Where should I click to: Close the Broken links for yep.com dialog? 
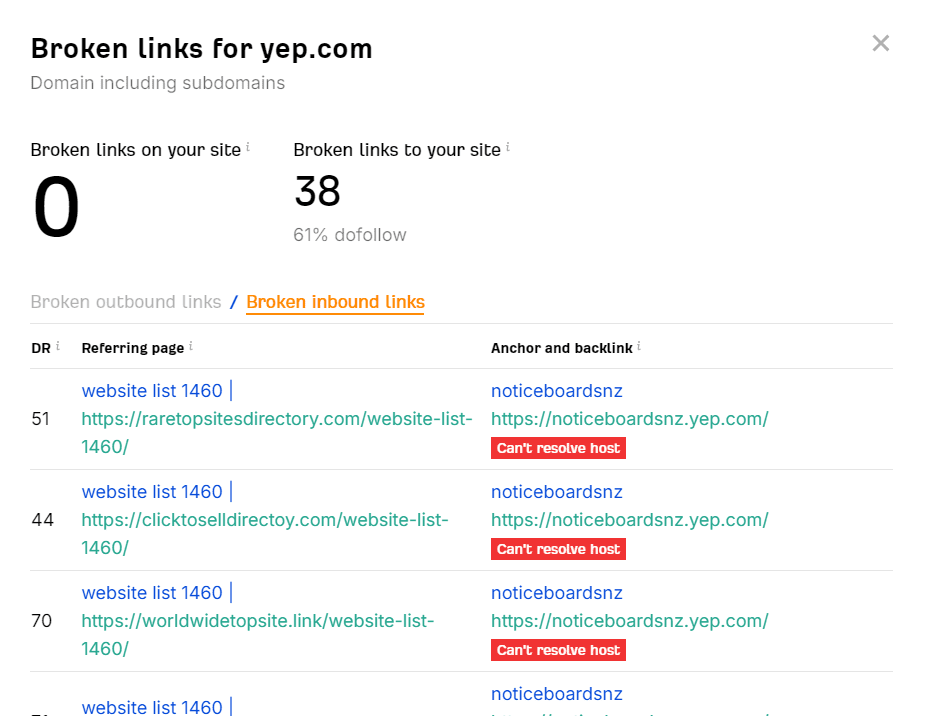click(880, 43)
